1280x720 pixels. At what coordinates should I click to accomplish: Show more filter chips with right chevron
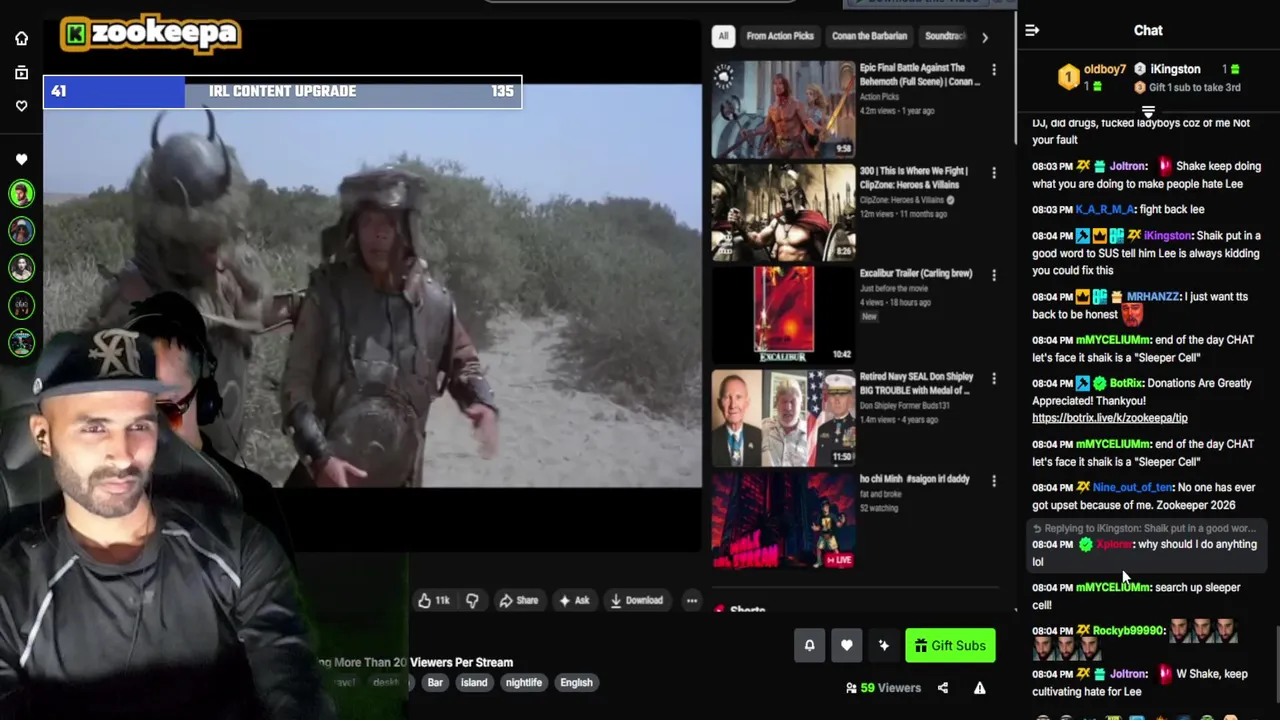pyautogui.click(x=985, y=38)
